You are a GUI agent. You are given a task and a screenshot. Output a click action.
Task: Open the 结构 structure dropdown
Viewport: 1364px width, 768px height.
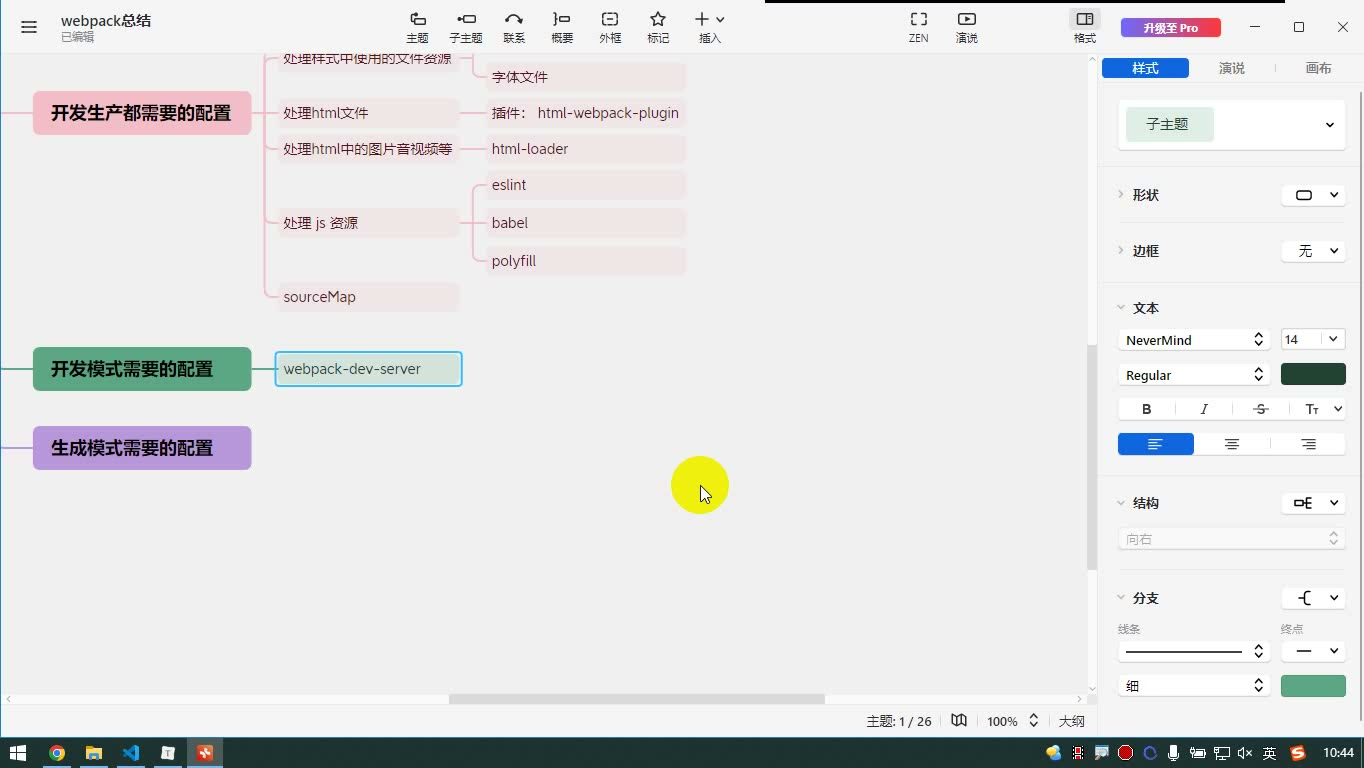coord(1313,503)
